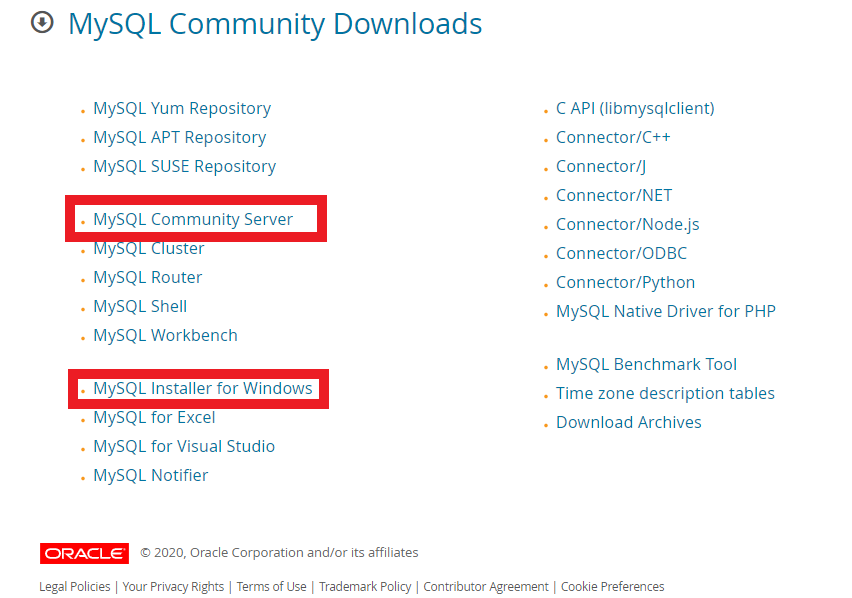Visit the Download Archives link
This screenshot has height=598, width=852.
point(629,422)
